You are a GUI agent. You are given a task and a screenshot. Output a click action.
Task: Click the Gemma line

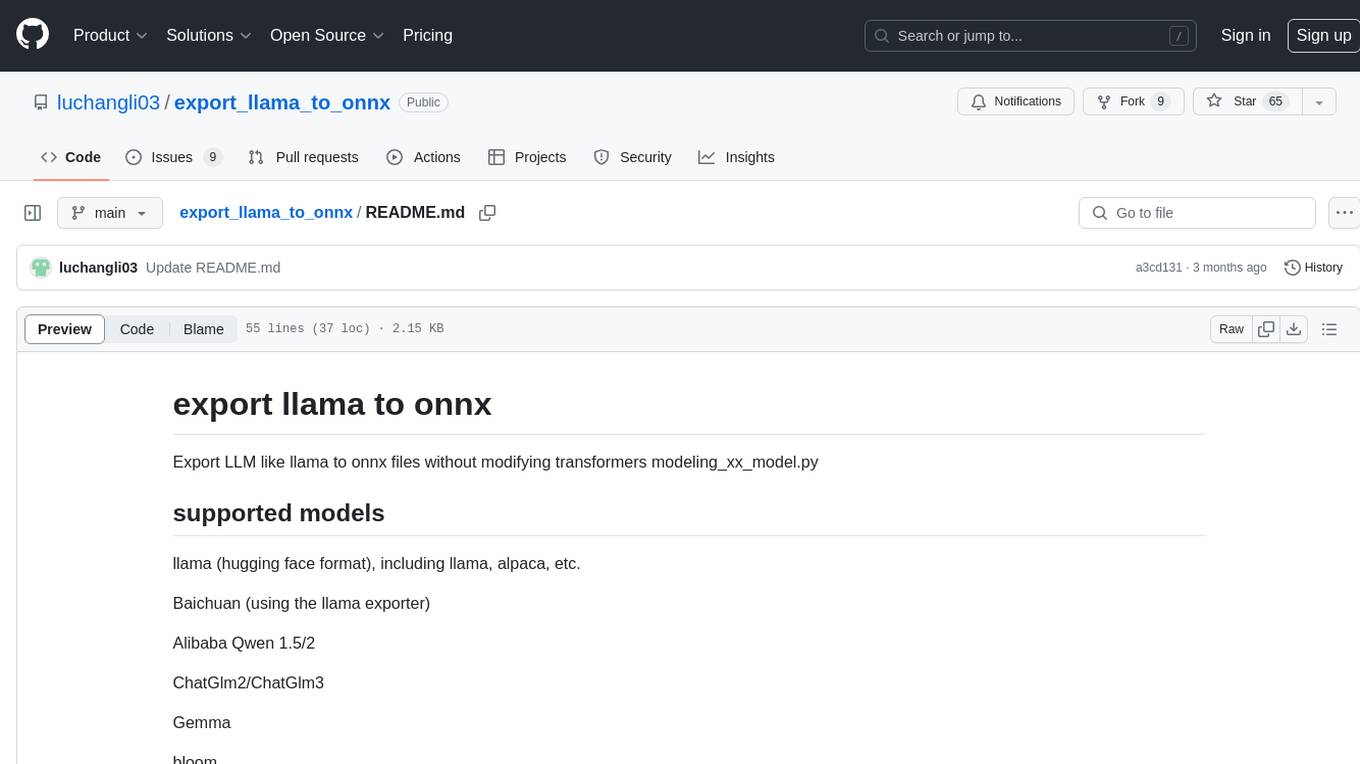coord(202,723)
